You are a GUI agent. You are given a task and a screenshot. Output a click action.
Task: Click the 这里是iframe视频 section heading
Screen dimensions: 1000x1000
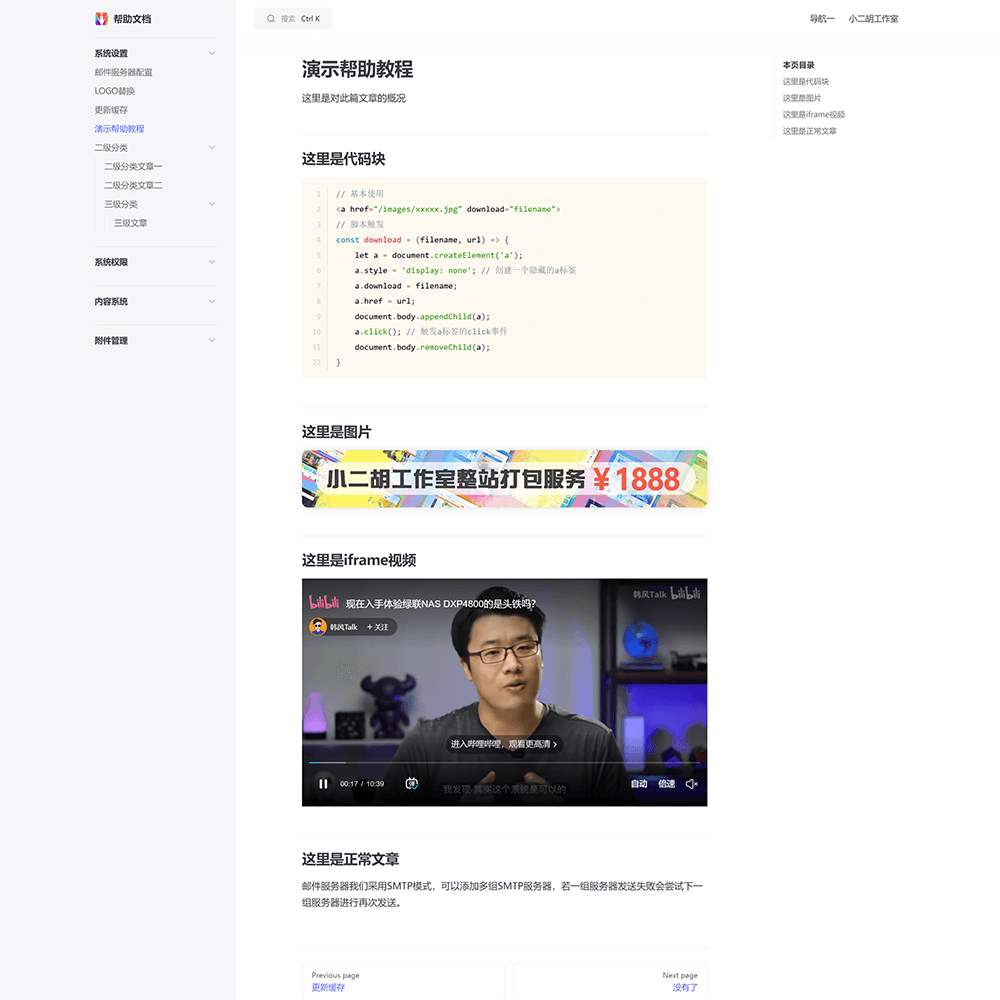(x=358, y=560)
